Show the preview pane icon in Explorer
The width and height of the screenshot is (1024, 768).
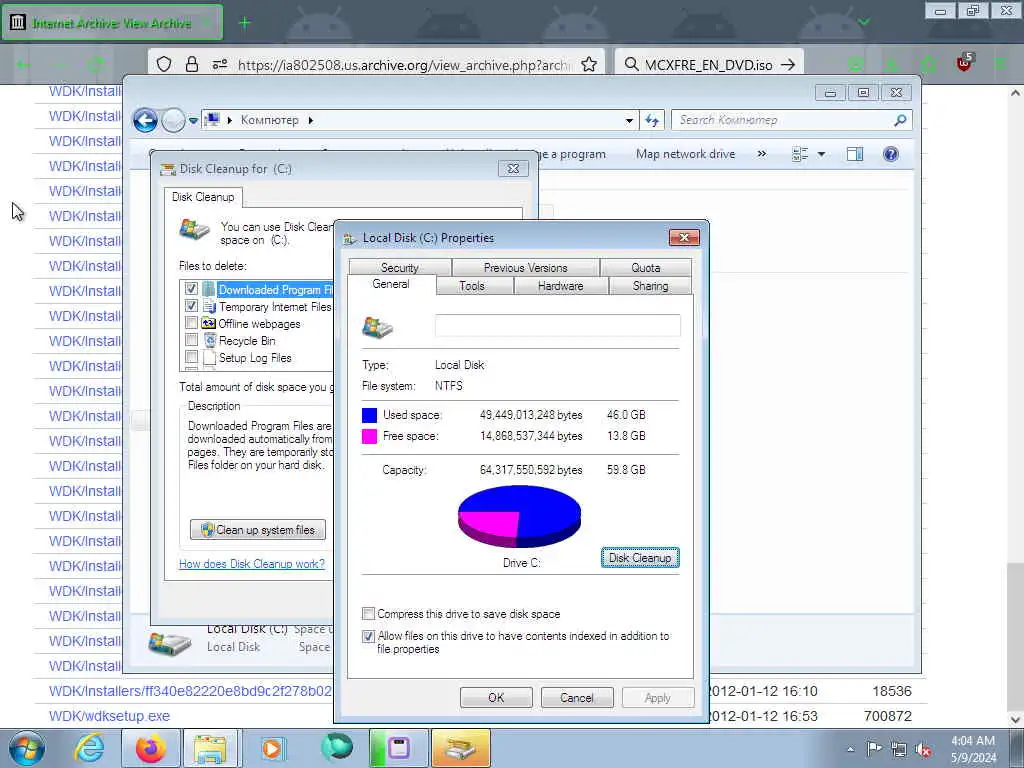[x=855, y=154]
